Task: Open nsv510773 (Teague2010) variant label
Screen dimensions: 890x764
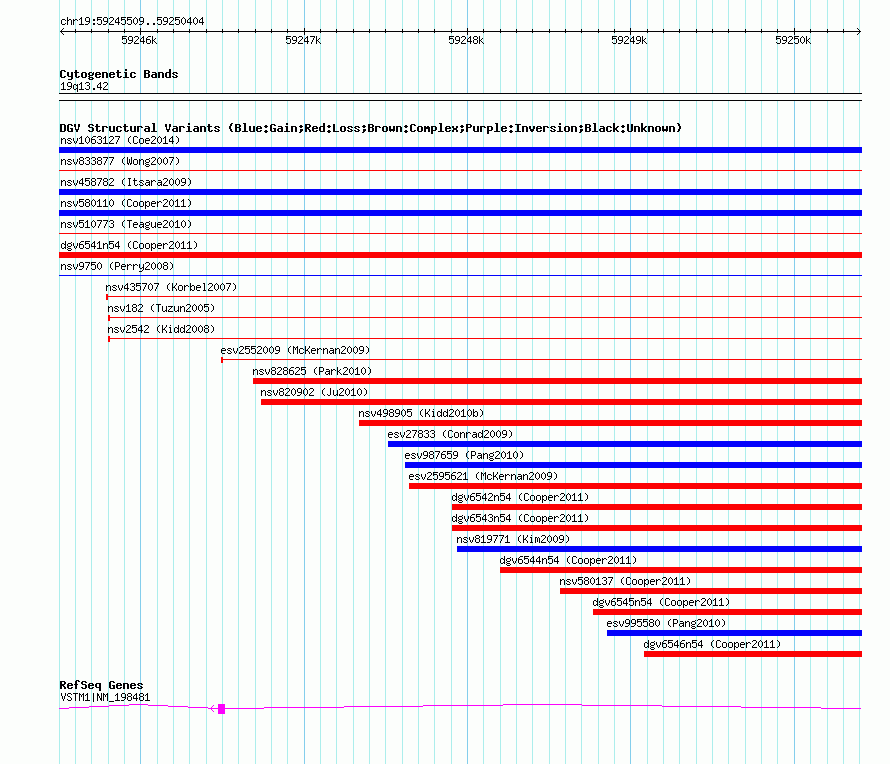Action: tap(126, 224)
